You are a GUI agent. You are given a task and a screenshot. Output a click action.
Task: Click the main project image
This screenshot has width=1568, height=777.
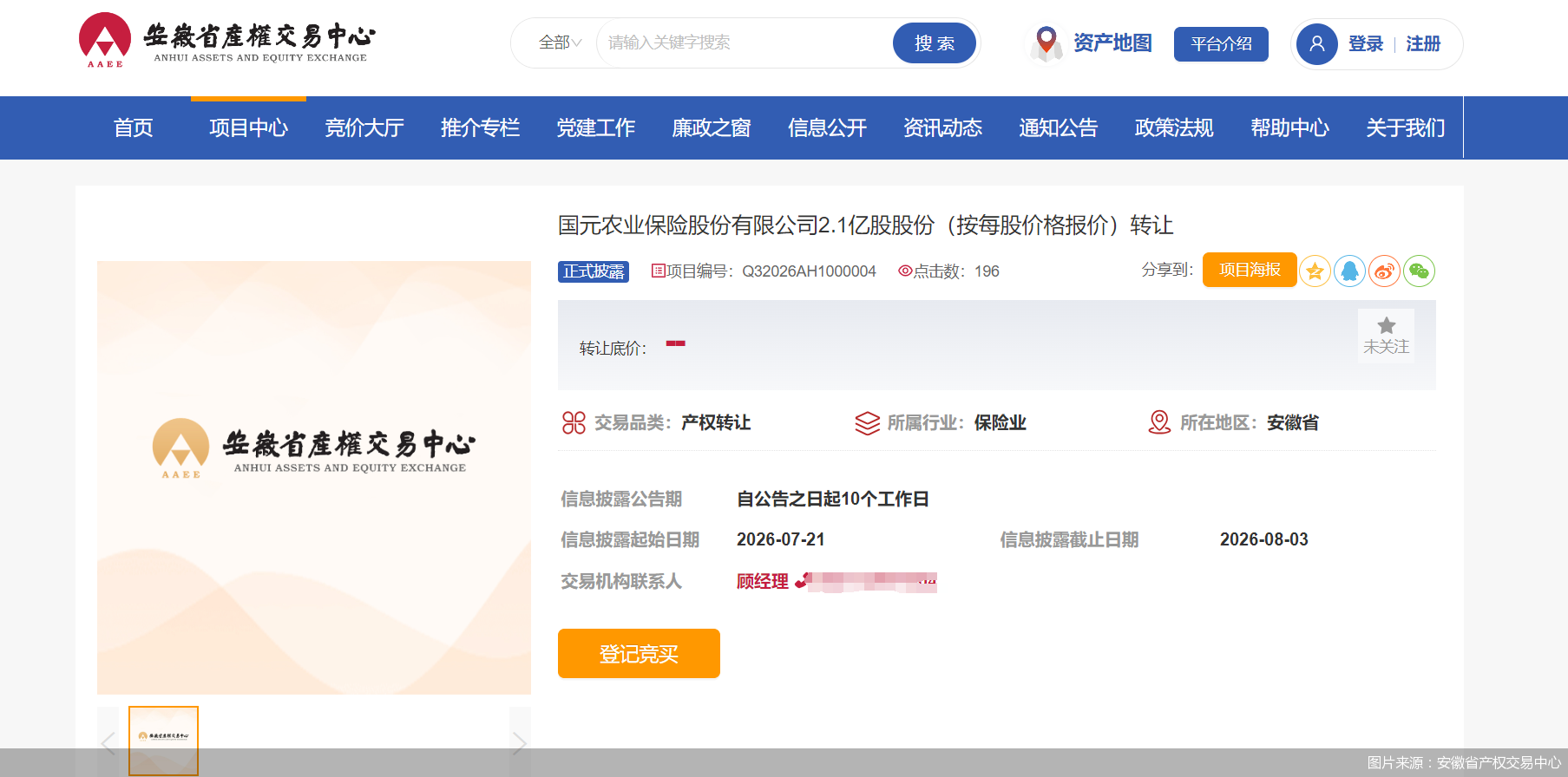pyautogui.click(x=314, y=477)
